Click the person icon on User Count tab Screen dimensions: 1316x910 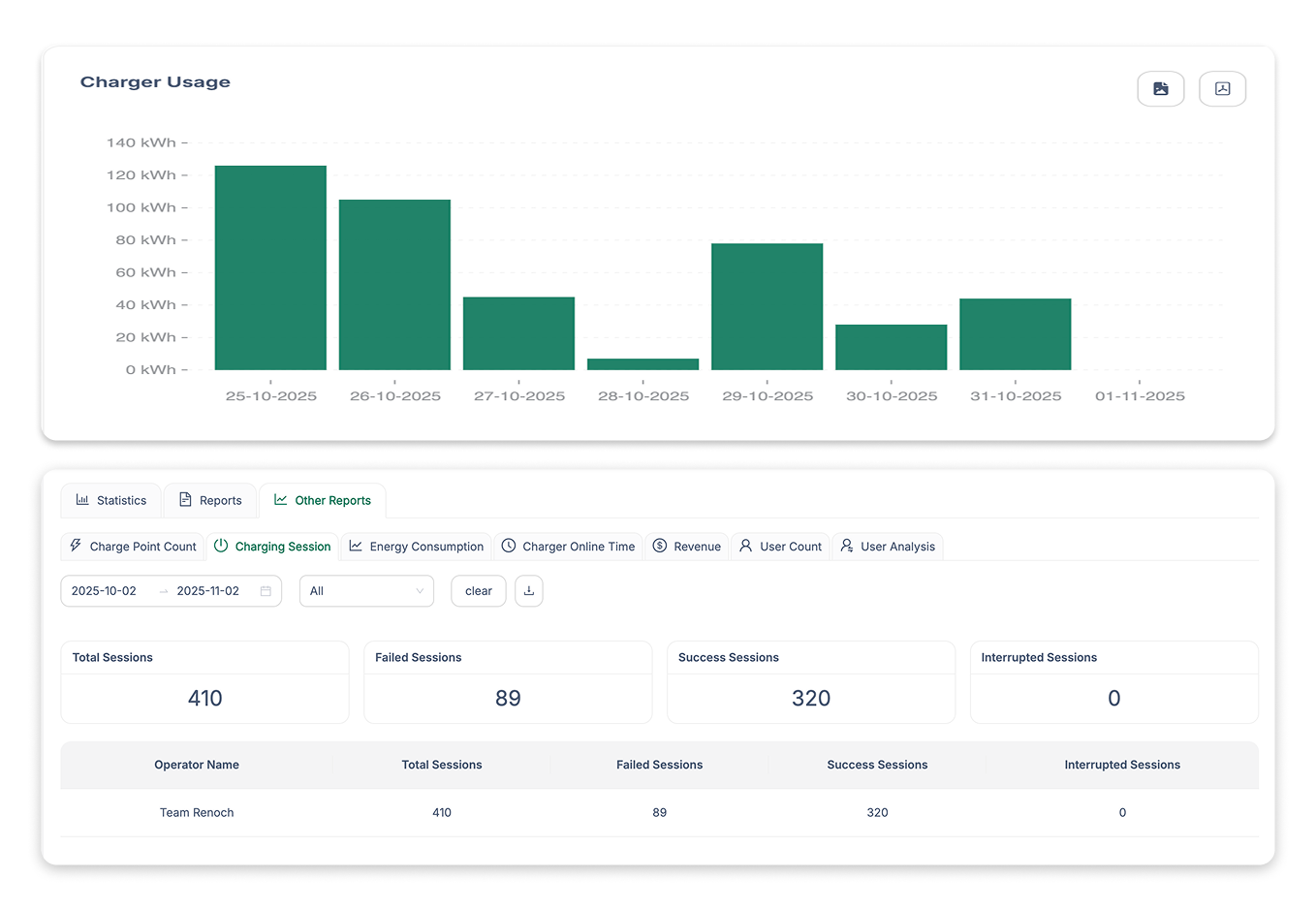(x=744, y=546)
